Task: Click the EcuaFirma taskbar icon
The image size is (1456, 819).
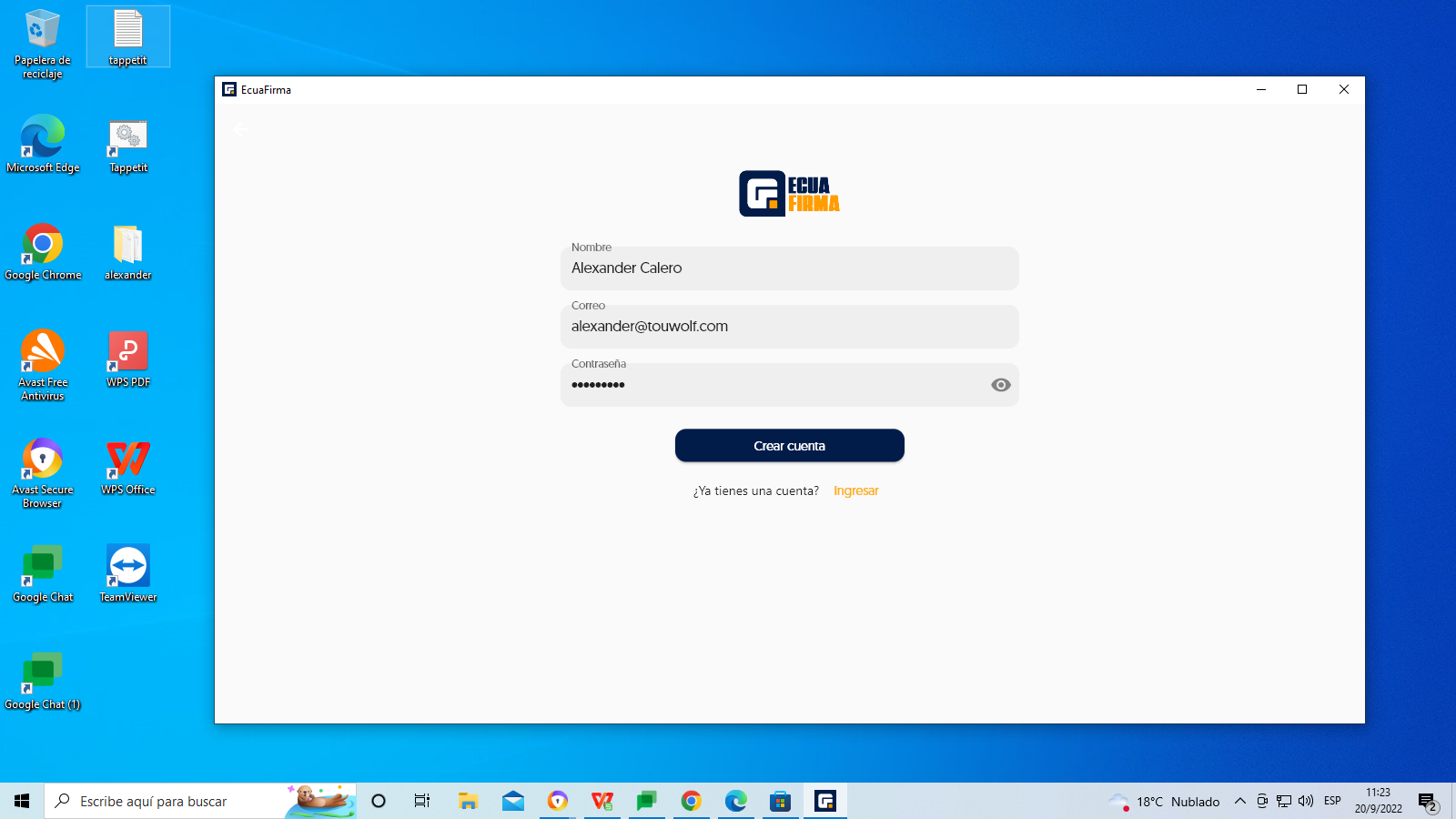Action: pyautogui.click(x=825, y=801)
